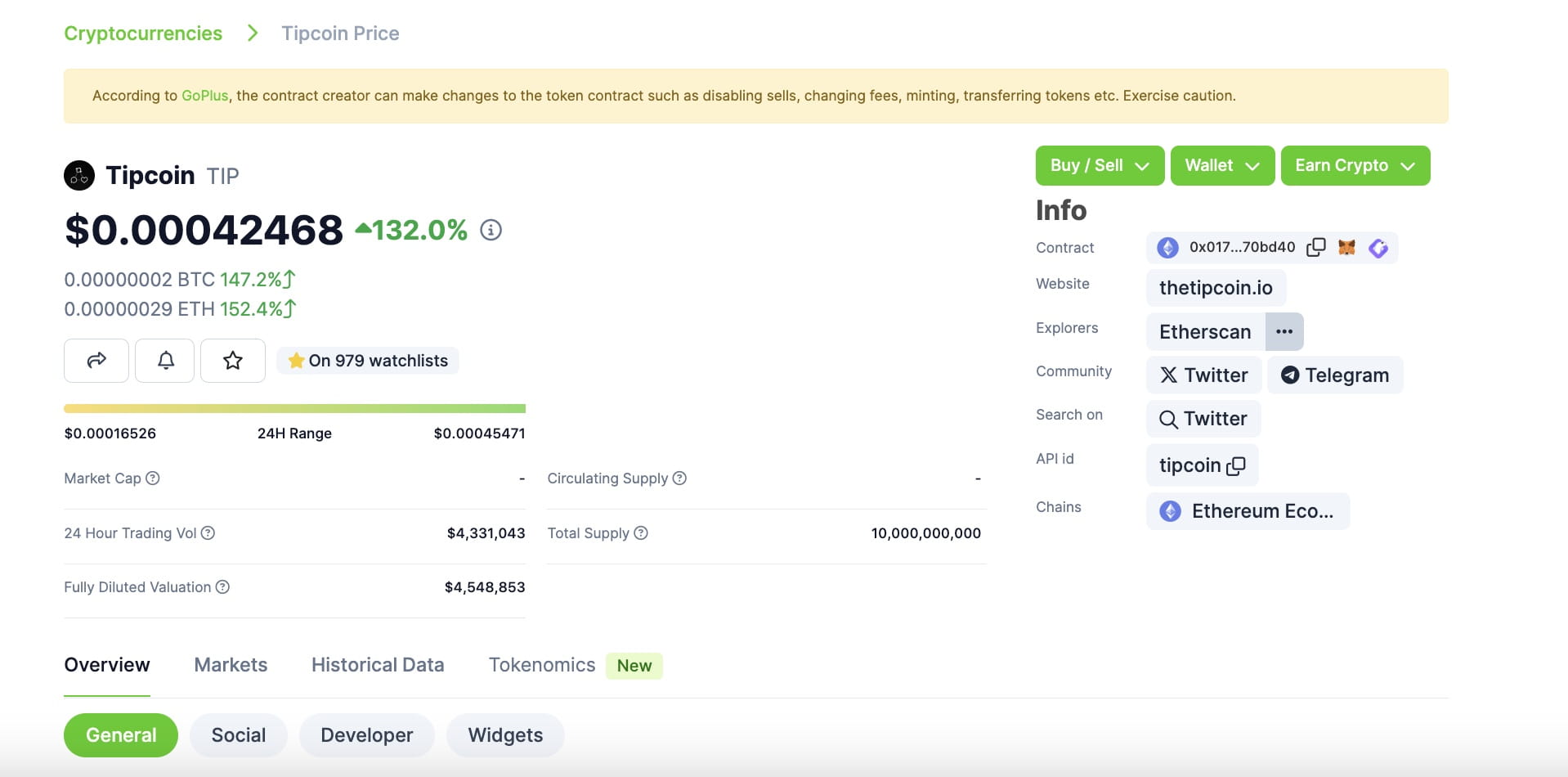
Task: Copy the Tipcoin contract address
Action: pyautogui.click(x=1316, y=247)
